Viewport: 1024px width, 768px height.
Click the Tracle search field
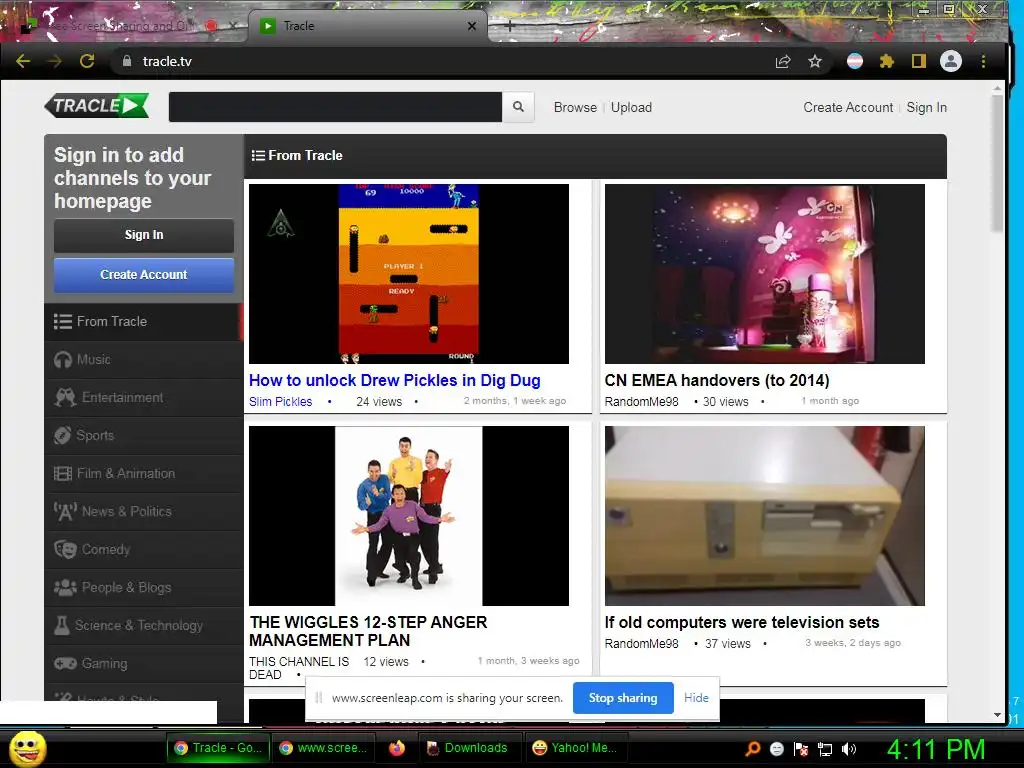point(335,106)
